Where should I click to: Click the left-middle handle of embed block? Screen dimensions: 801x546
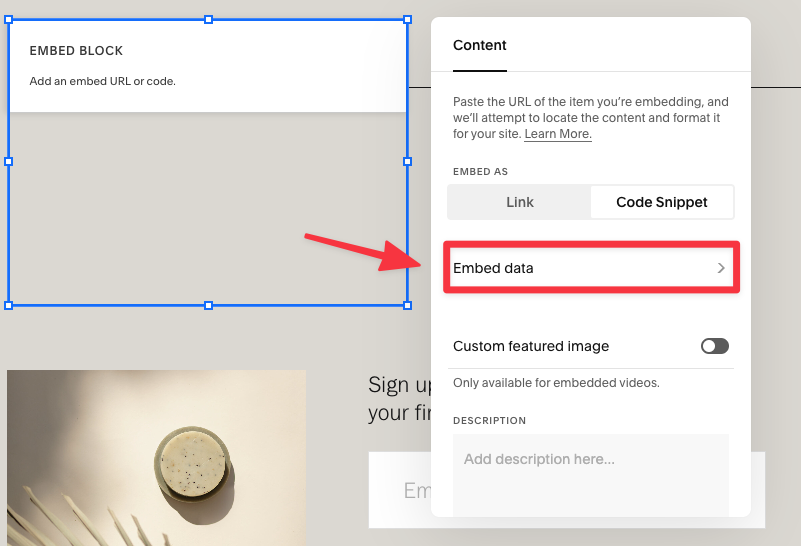(8, 161)
